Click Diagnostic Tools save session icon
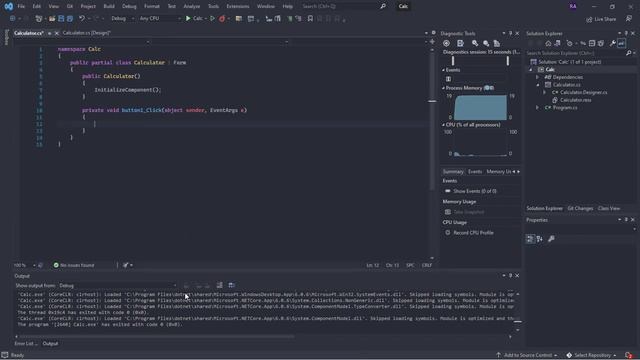 click(x=460, y=43)
